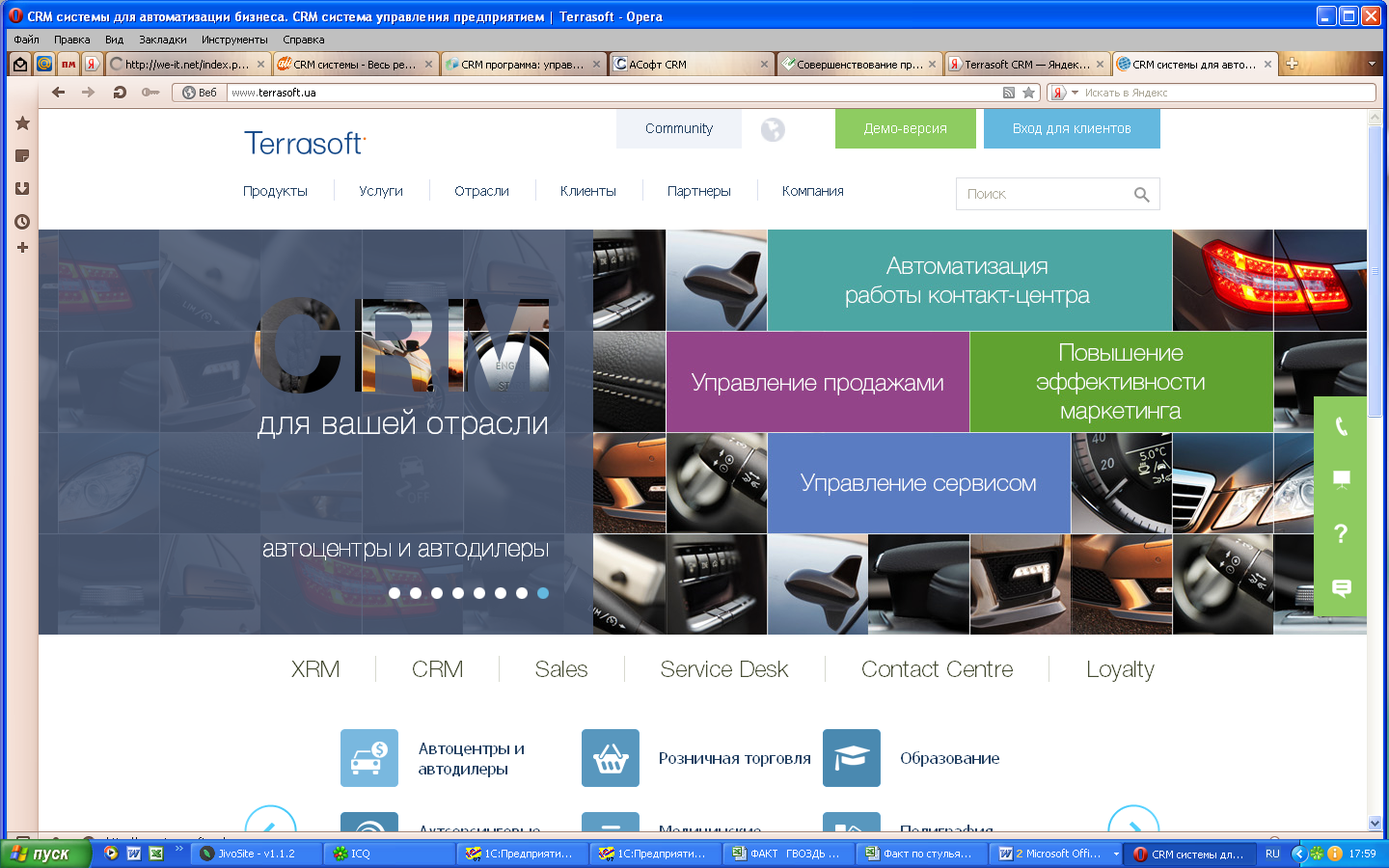Select the last blue carousel dot
Screen dimensions: 1389x868
point(543,593)
